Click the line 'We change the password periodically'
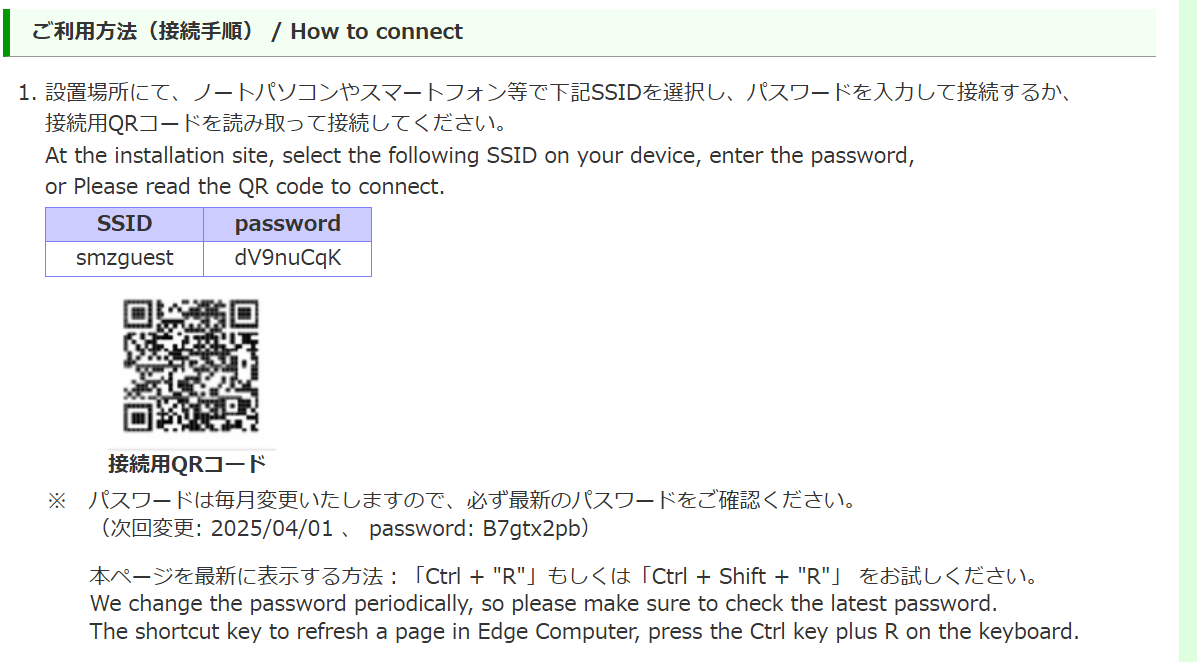1197x662 pixels. 544,604
